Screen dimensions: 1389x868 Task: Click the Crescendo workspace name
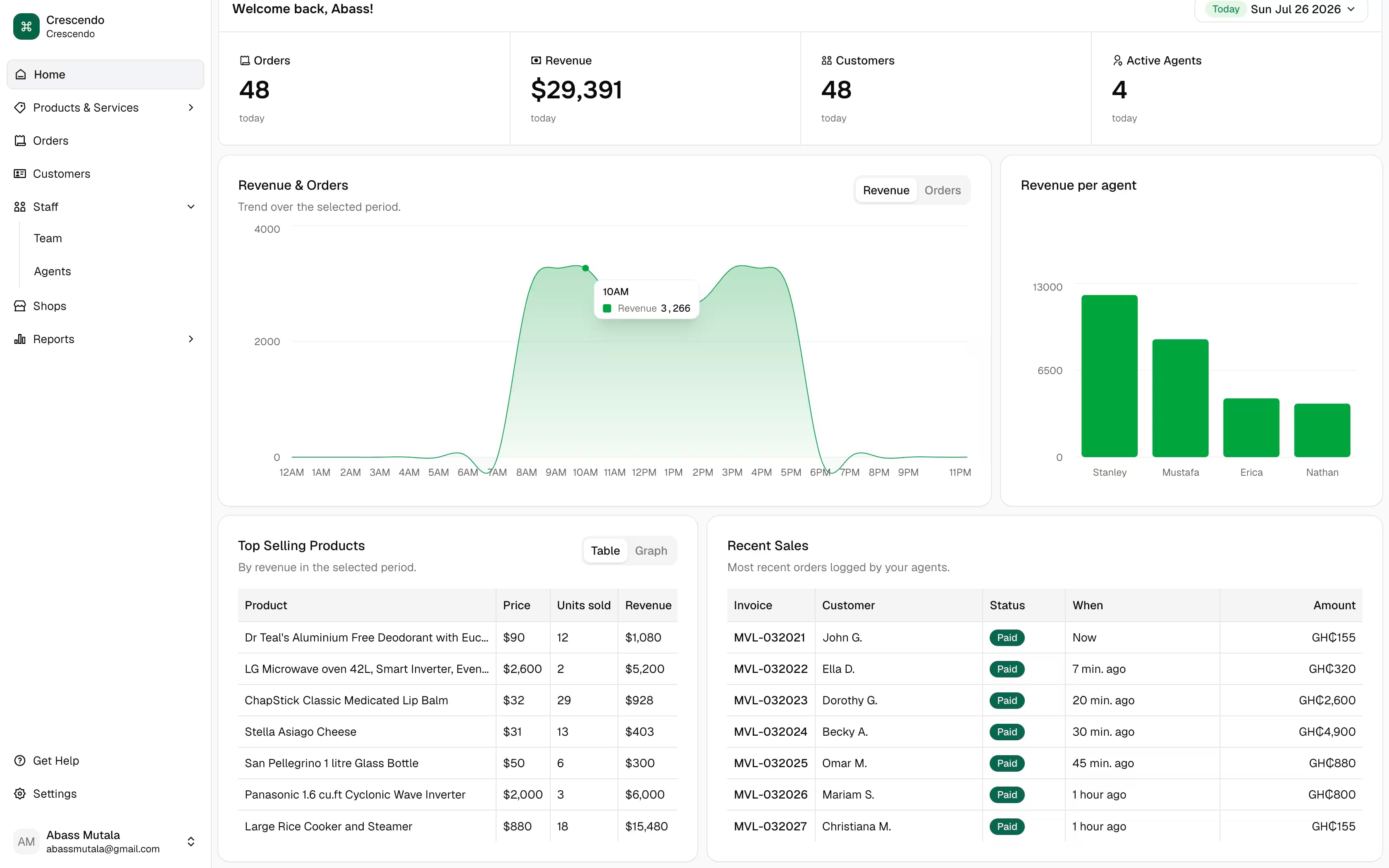click(x=75, y=19)
